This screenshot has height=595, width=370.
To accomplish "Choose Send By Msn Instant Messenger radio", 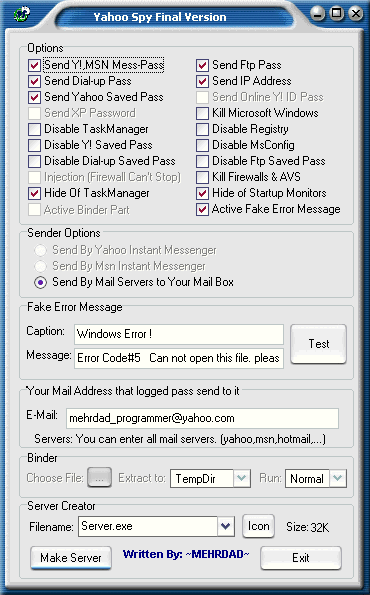I will click(x=41, y=266).
